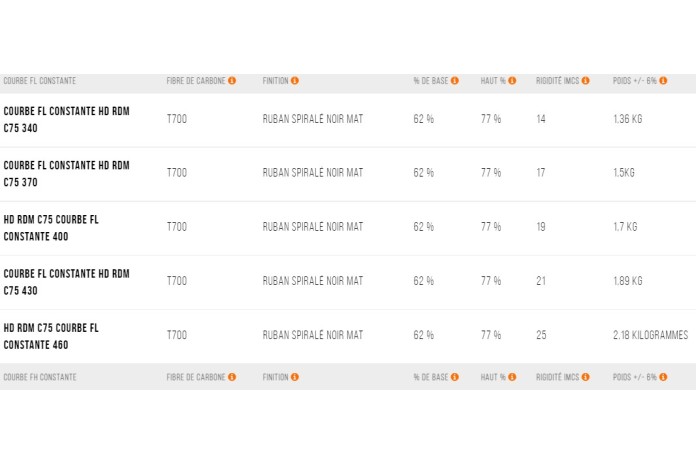Click the Courbe FL Constante column header
Image resolution: width=696 pixels, height=464 pixels.
pyautogui.click(x=40, y=81)
